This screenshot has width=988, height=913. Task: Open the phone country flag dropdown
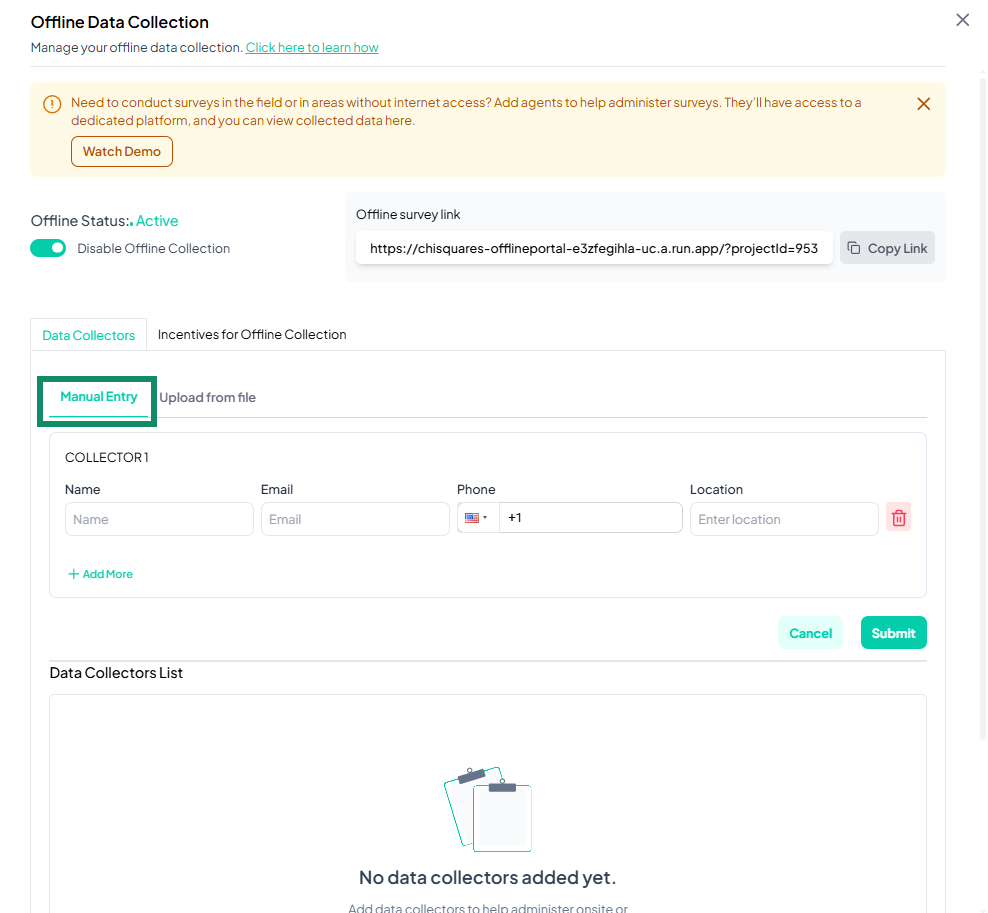coord(477,518)
